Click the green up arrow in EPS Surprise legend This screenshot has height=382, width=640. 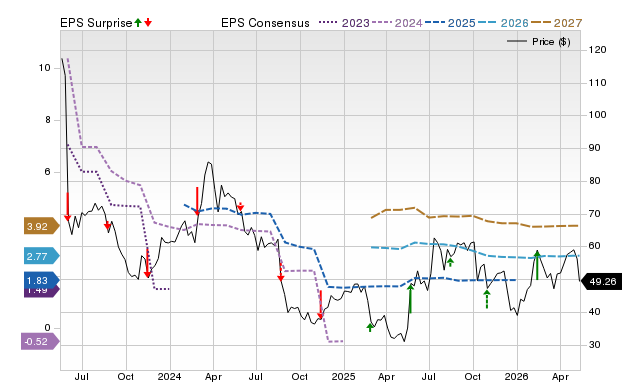coord(138,23)
